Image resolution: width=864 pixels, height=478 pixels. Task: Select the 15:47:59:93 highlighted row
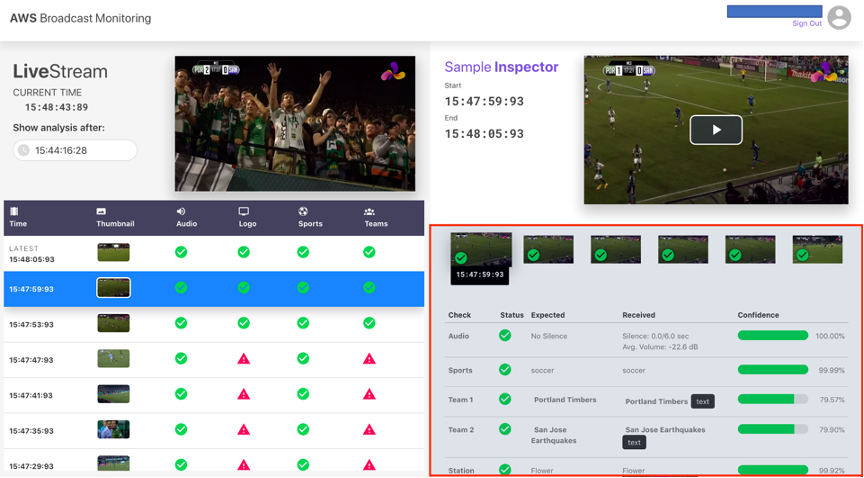pos(214,289)
